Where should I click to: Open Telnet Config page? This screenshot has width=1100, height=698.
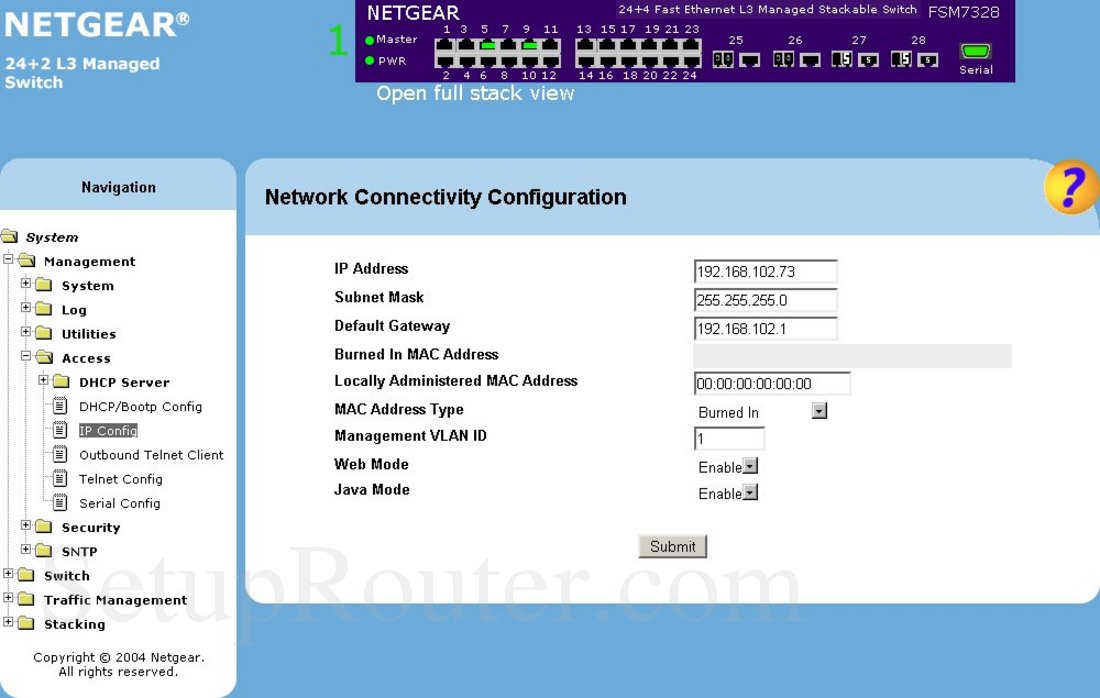click(x=121, y=479)
